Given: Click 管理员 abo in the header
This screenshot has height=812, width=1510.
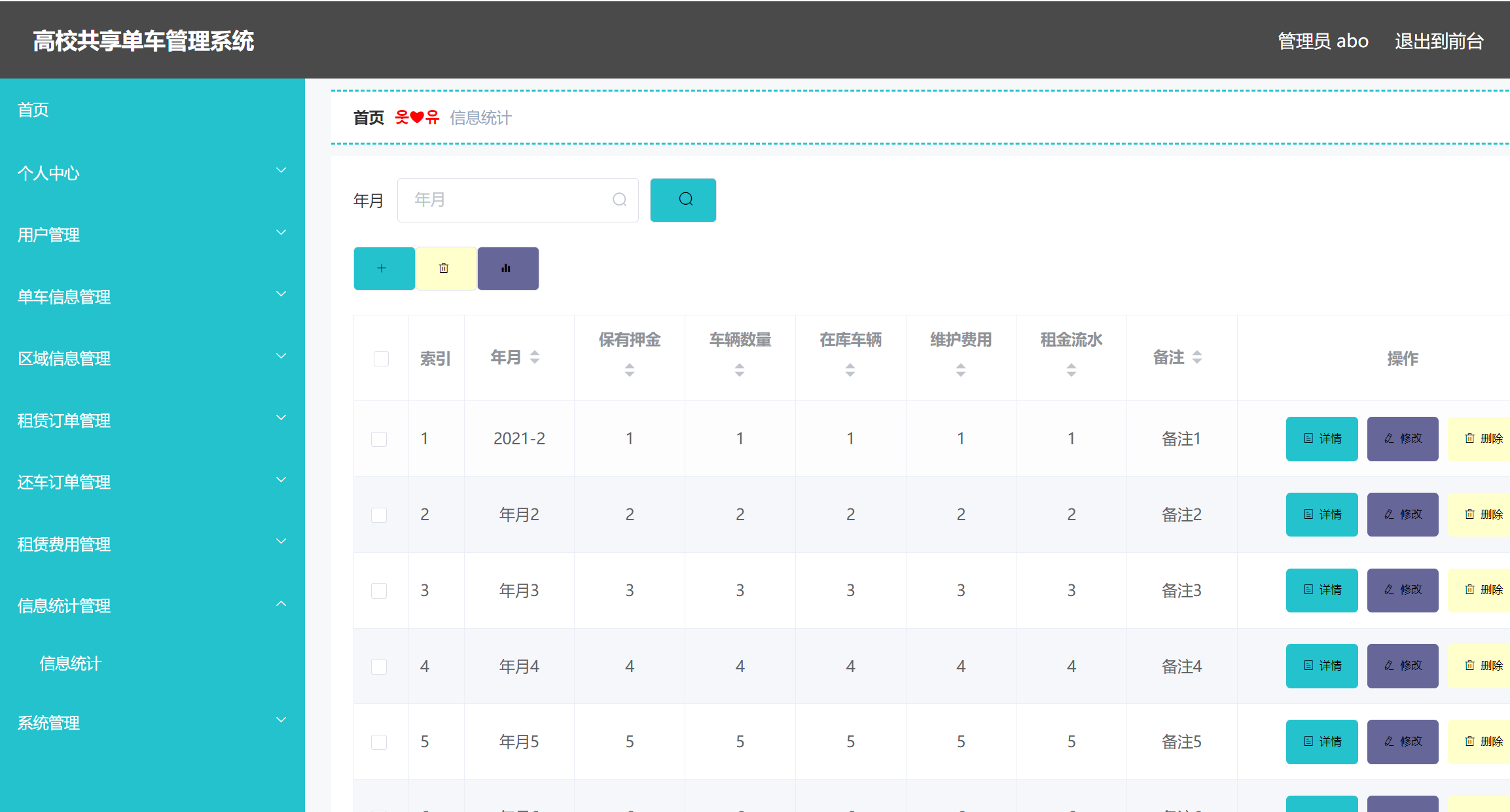Looking at the screenshot, I should pos(1322,41).
